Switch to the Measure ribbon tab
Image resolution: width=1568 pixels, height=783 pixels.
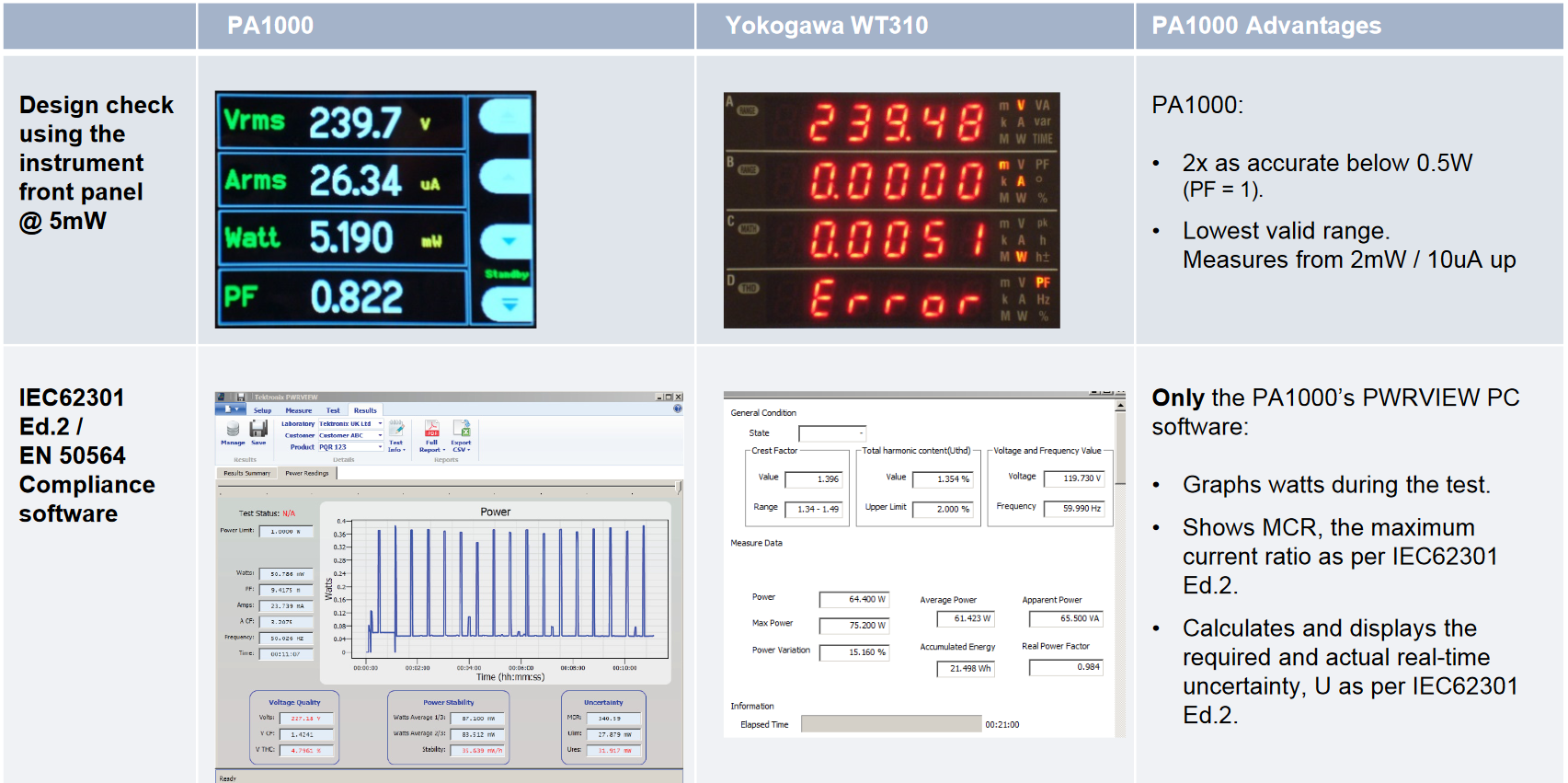pos(298,410)
